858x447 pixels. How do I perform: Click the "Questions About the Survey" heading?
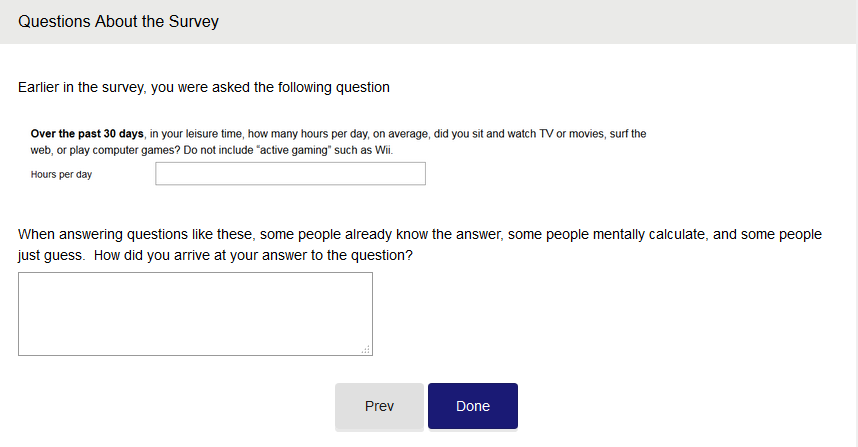pyautogui.click(x=118, y=21)
